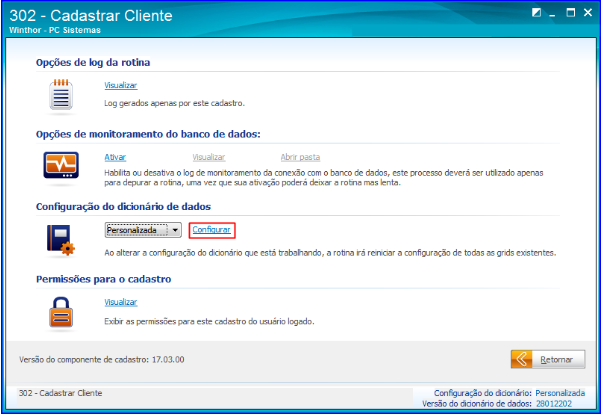Click status bar text 302 - Cadastrar Cliente
The width and height of the screenshot is (603, 416).
click(60, 393)
